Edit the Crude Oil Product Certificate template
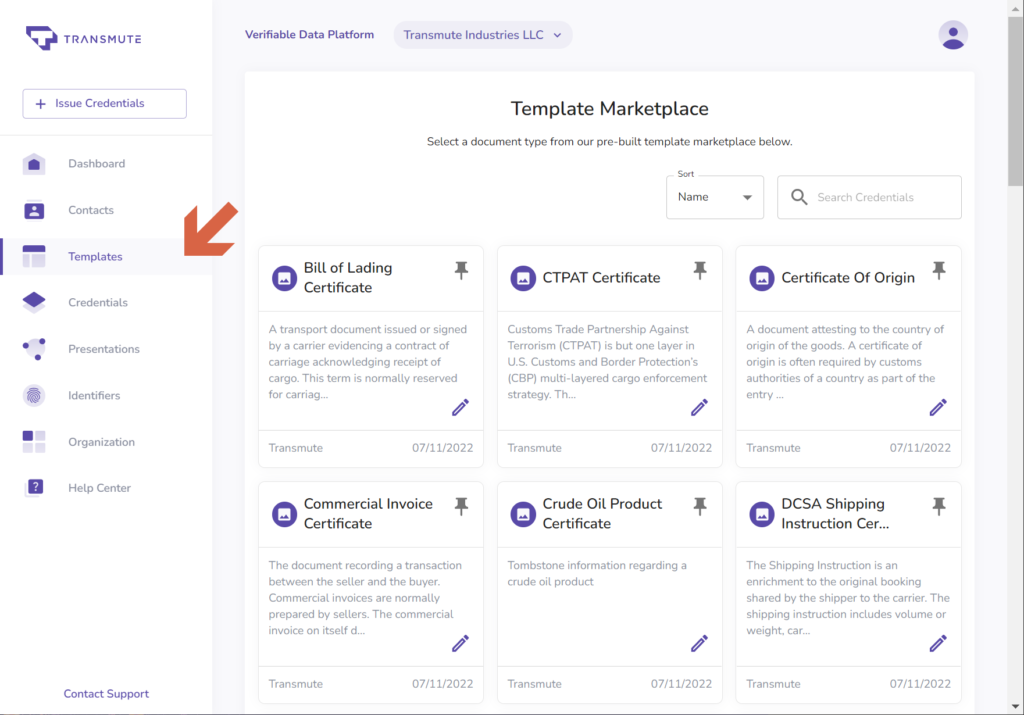Viewport: 1024px width, 715px height. (699, 643)
